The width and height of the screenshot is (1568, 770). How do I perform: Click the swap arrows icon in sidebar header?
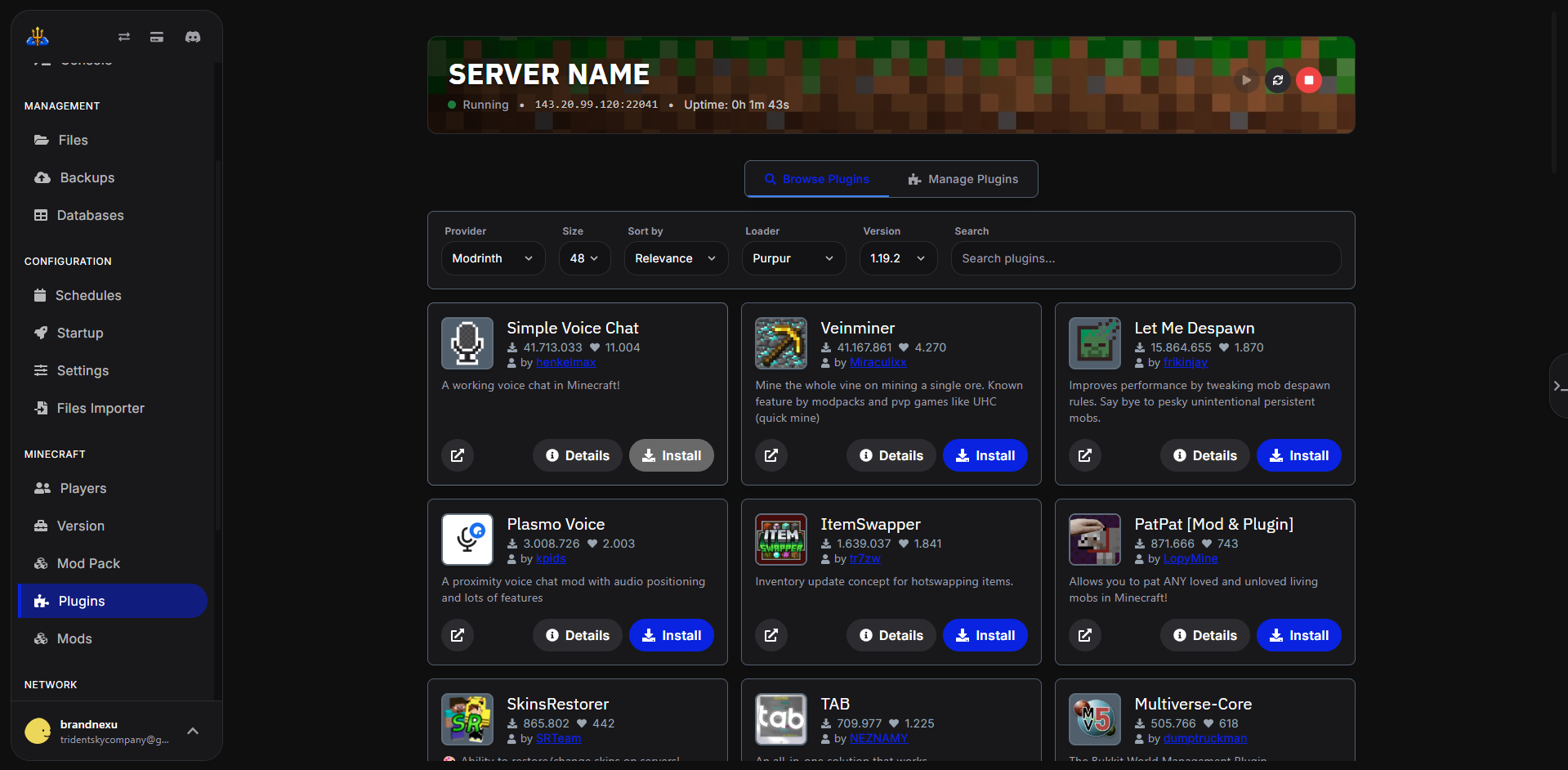[124, 37]
